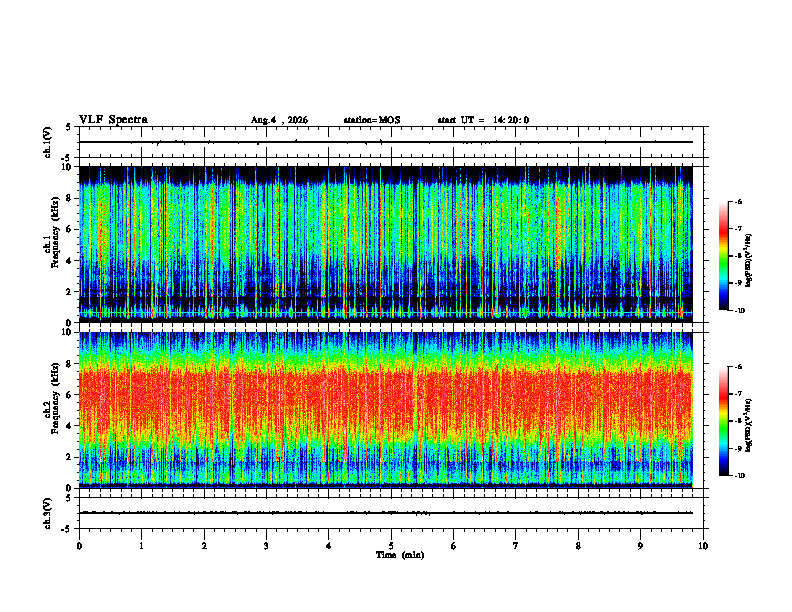This screenshot has height=612, width=792.
Task: Click the ch.2 "Frequency (kHz)" axis label
Action: [55, 398]
